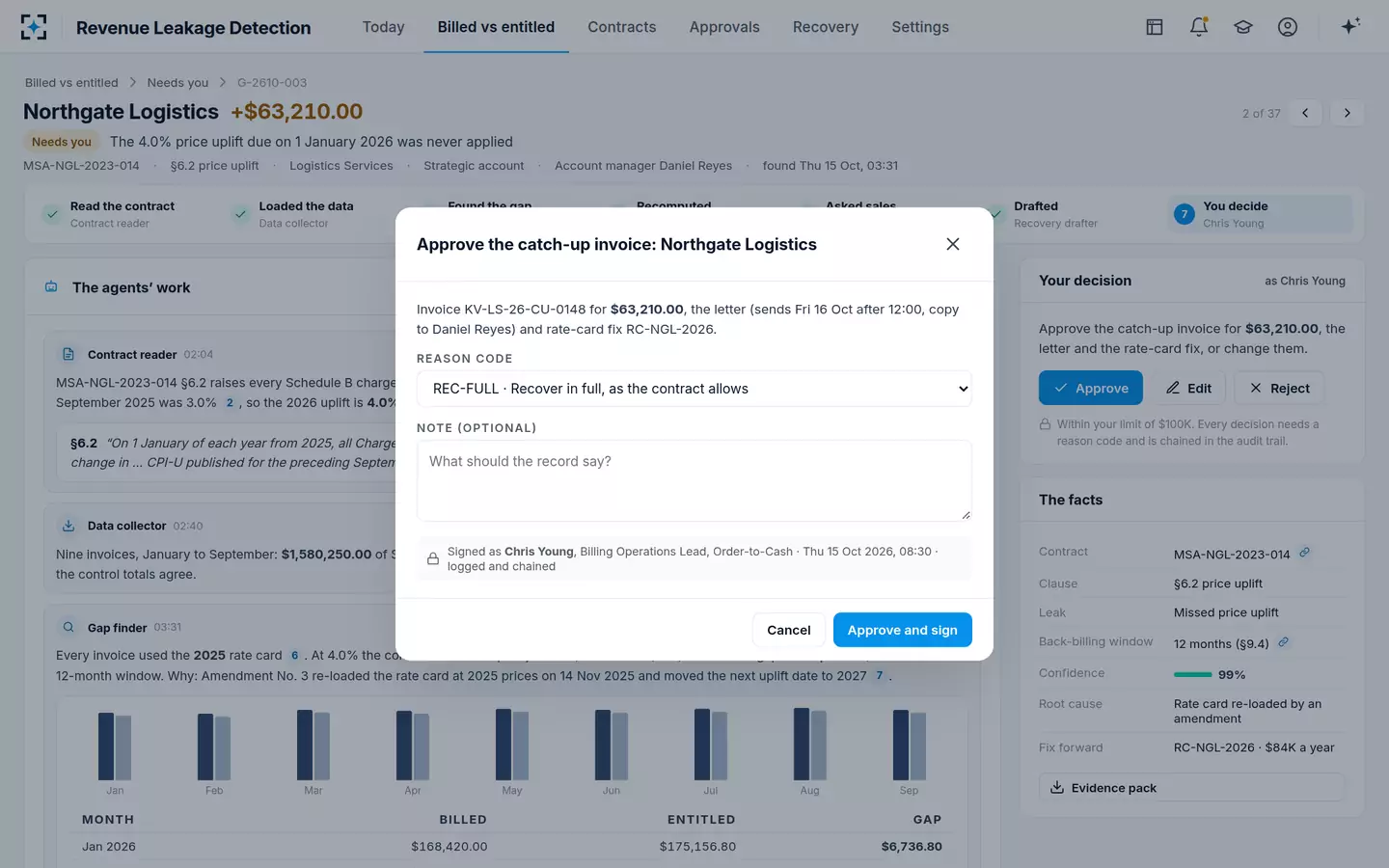Screen dimensions: 1389x868
Task: Click the Read the contract checkmark
Action: click(x=52, y=214)
